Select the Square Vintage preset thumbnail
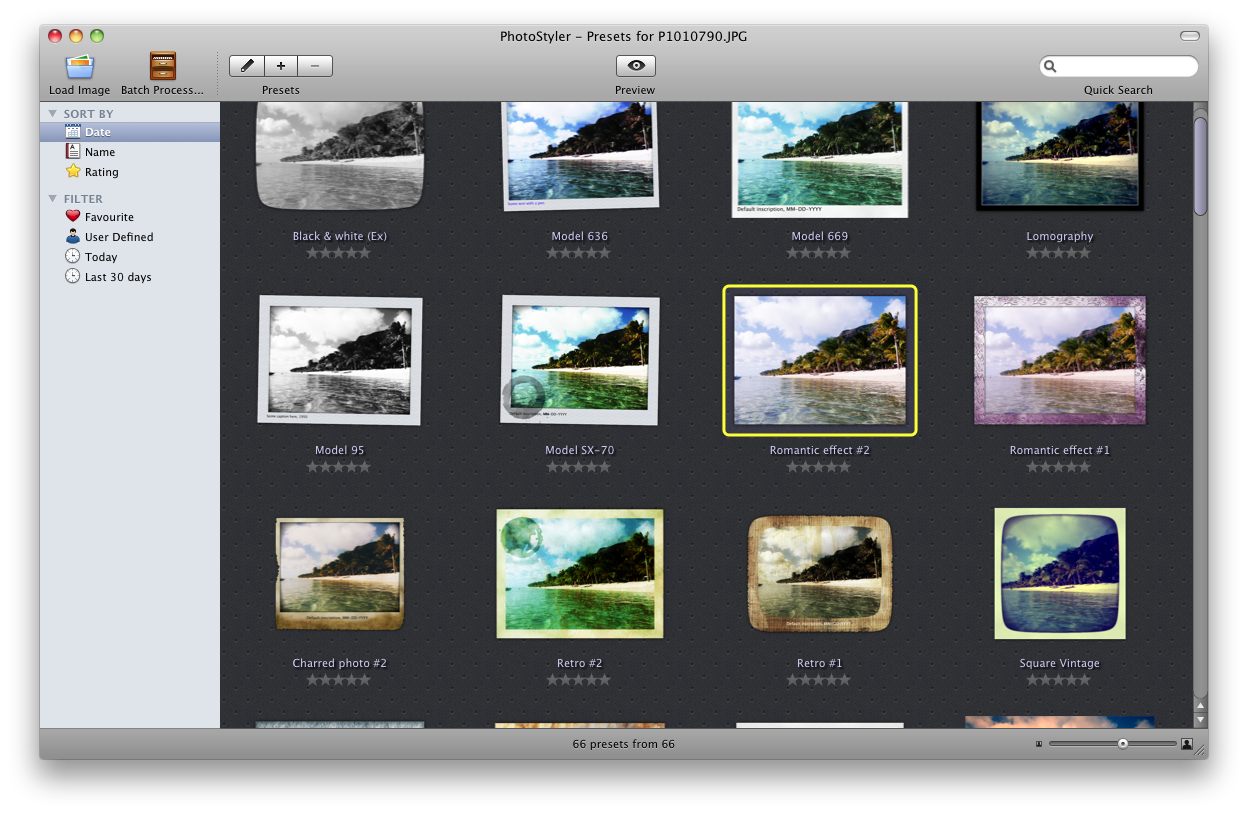The height and width of the screenshot is (814, 1248). [1060, 573]
